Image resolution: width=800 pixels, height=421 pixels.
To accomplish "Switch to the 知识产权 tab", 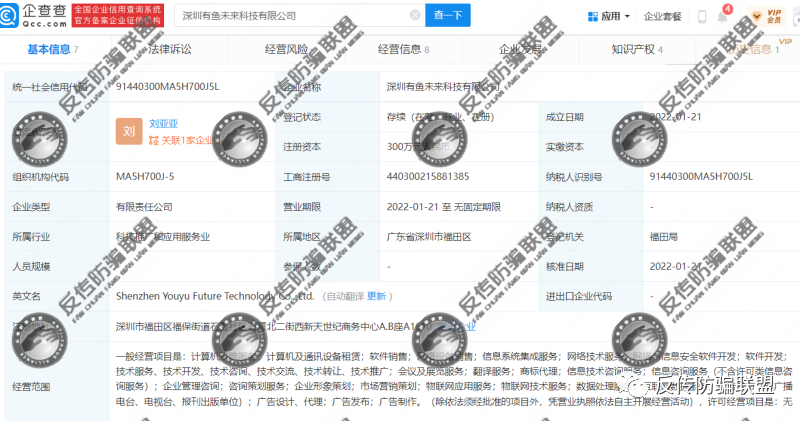I will point(637,49).
